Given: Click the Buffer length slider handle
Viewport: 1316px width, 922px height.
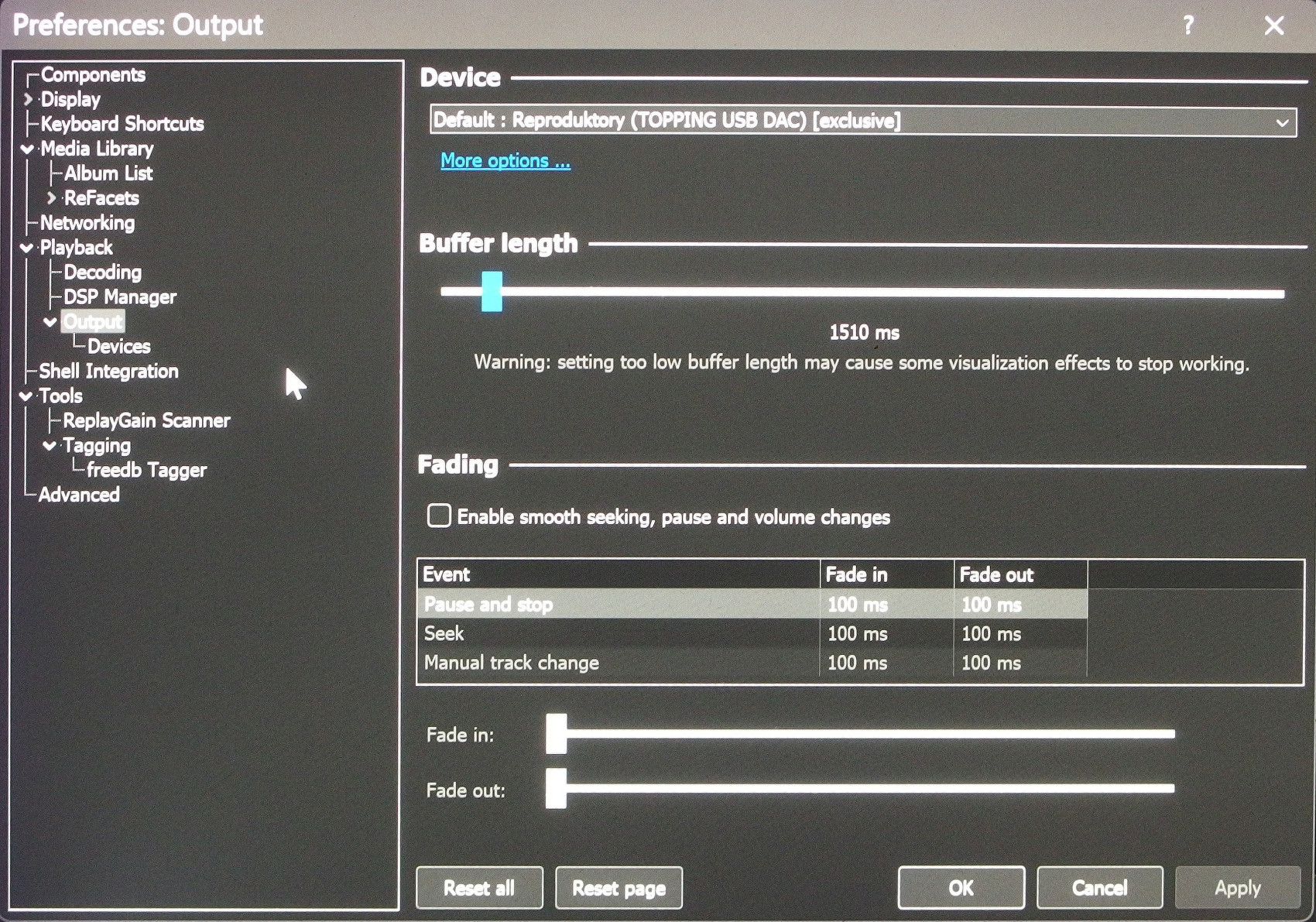Looking at the screenshot, I should coord(492,291).
